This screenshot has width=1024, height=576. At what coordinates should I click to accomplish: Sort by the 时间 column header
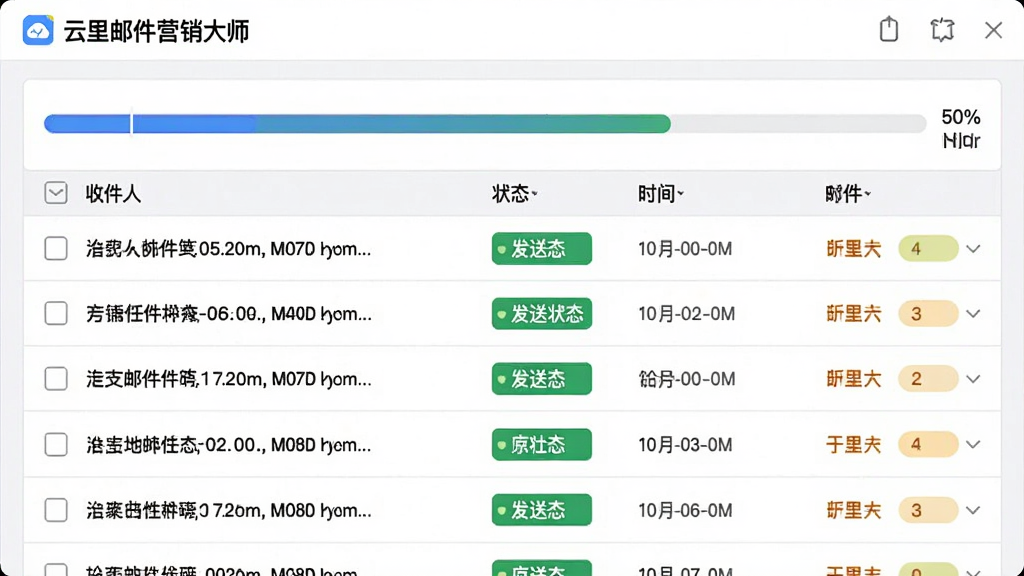tap(660, 193)
